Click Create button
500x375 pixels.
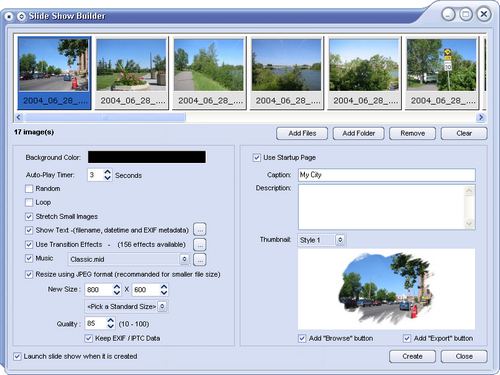point(412,356)
